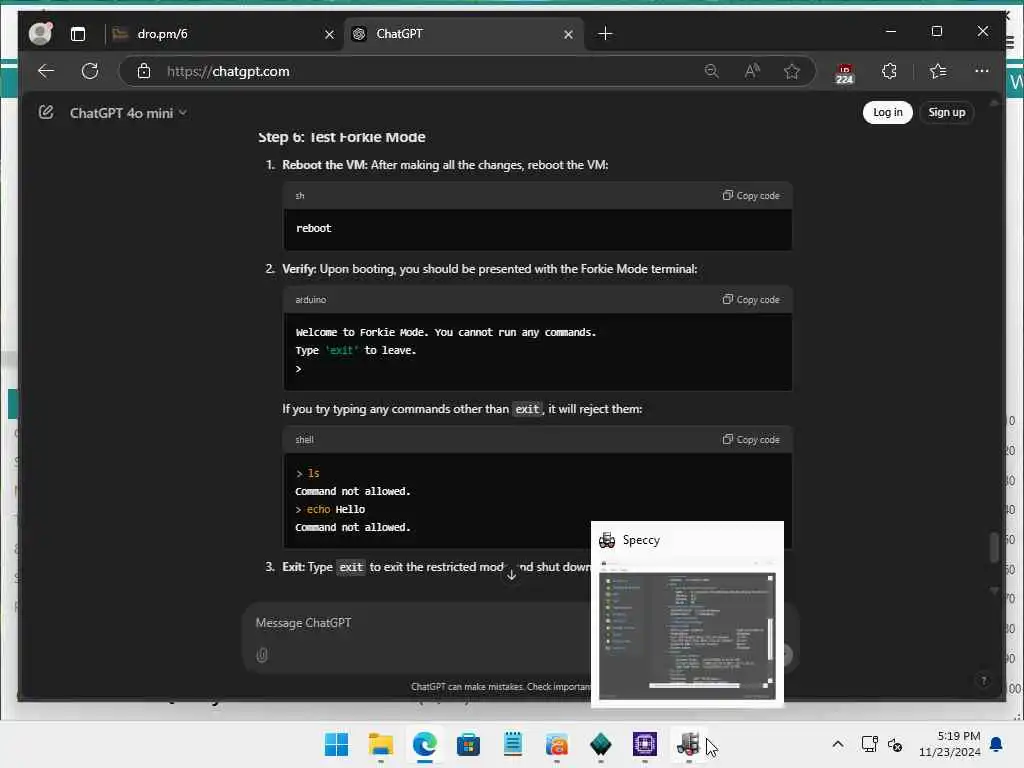
Task: Copy code of the arduino block
Action: point(751,300)
